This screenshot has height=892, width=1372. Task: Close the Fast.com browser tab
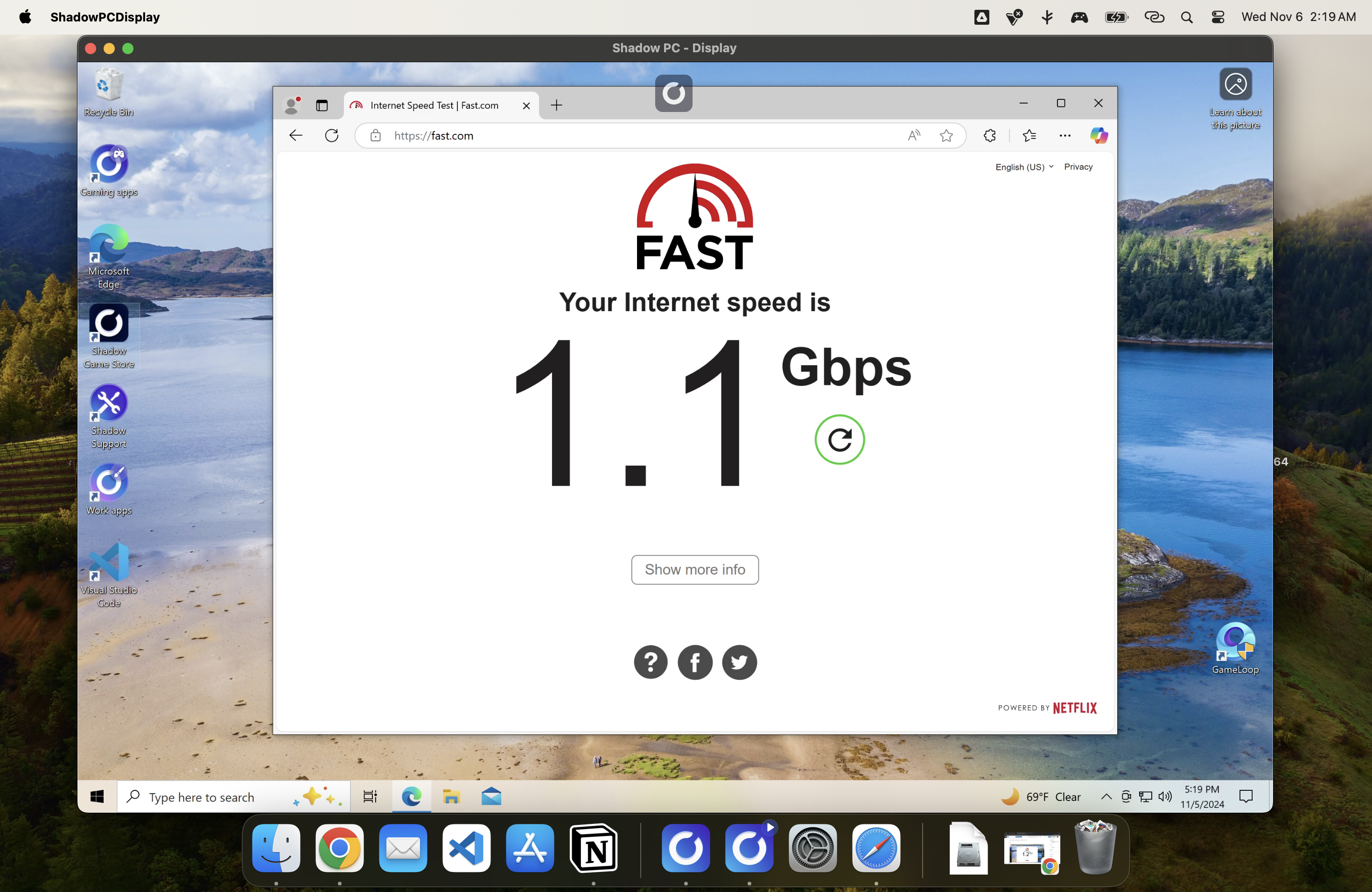pos(526,105)
